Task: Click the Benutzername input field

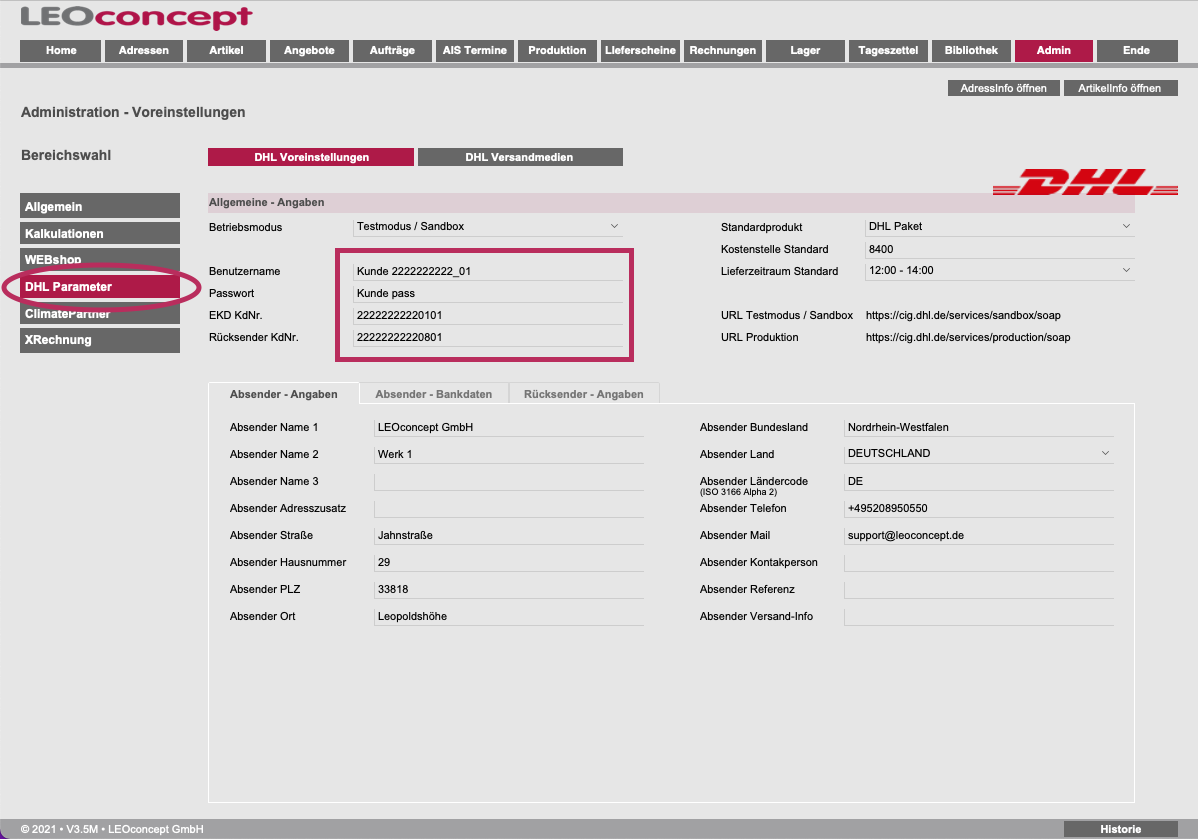Action: (487, 271)
